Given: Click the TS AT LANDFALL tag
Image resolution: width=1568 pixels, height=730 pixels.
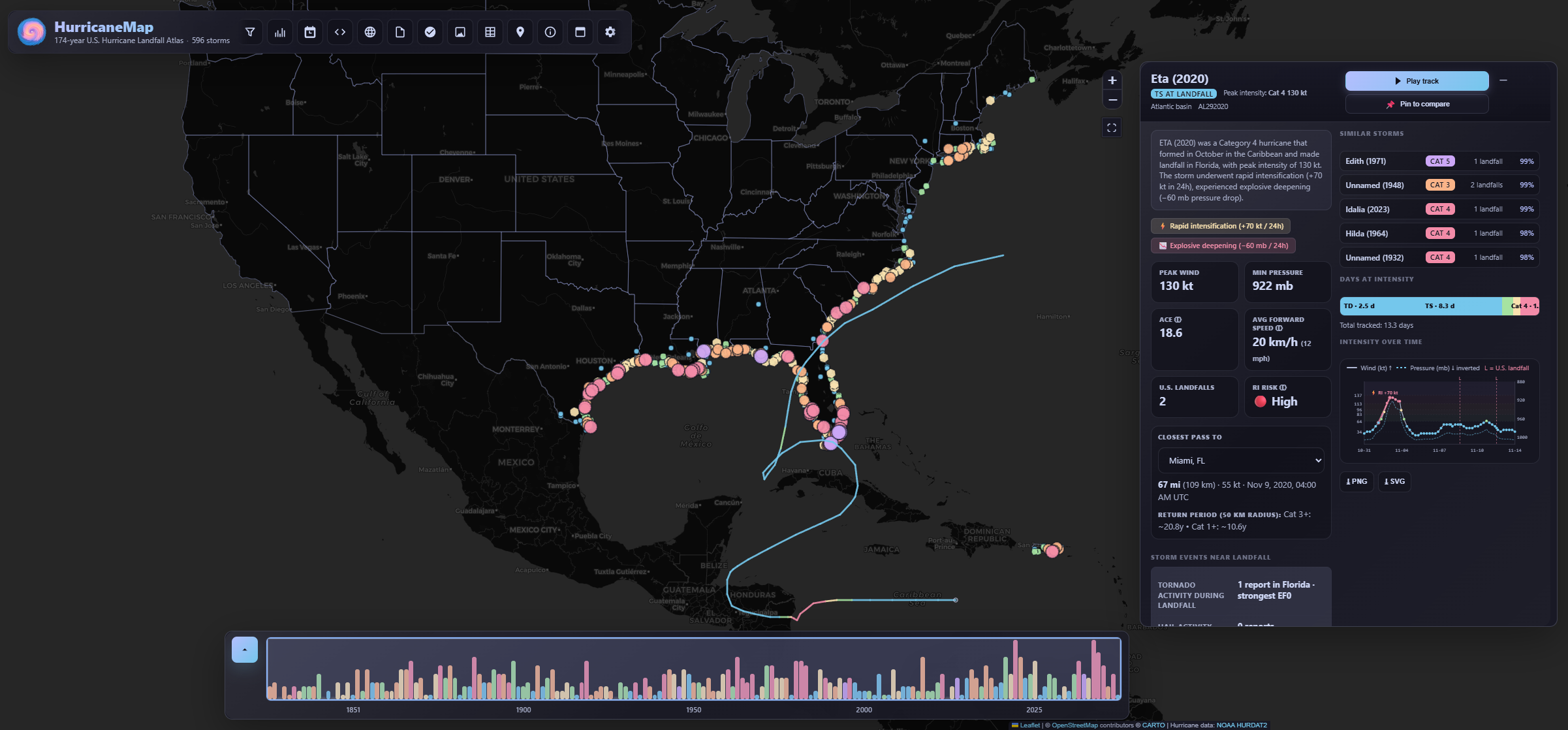Looking at the screenshot, I should pos(1184,94).
